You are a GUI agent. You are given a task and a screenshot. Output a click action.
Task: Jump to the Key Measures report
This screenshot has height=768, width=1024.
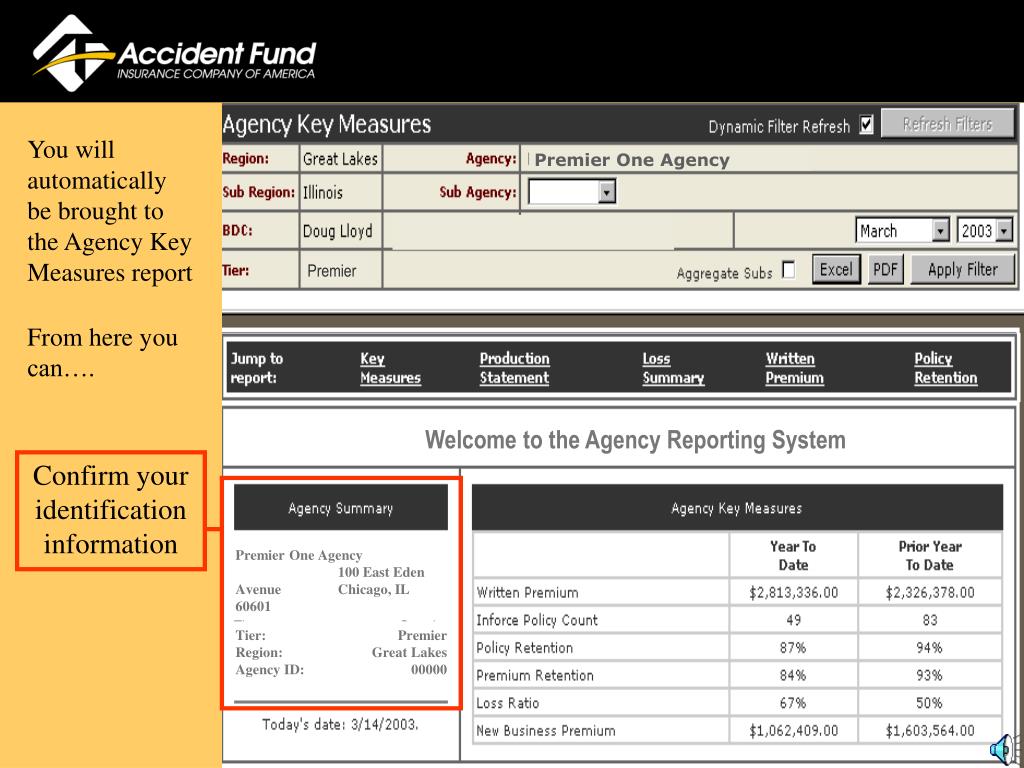tap(390, 368)
